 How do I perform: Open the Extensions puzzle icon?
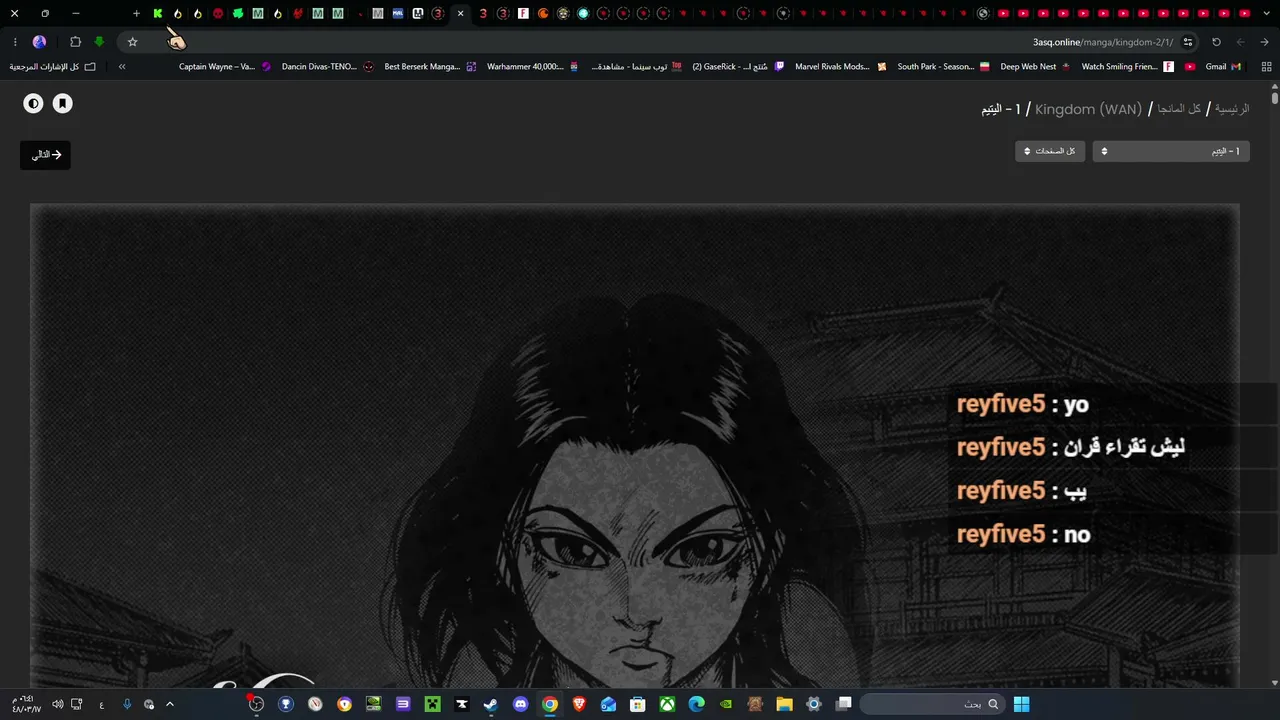(x=75, y=42)
